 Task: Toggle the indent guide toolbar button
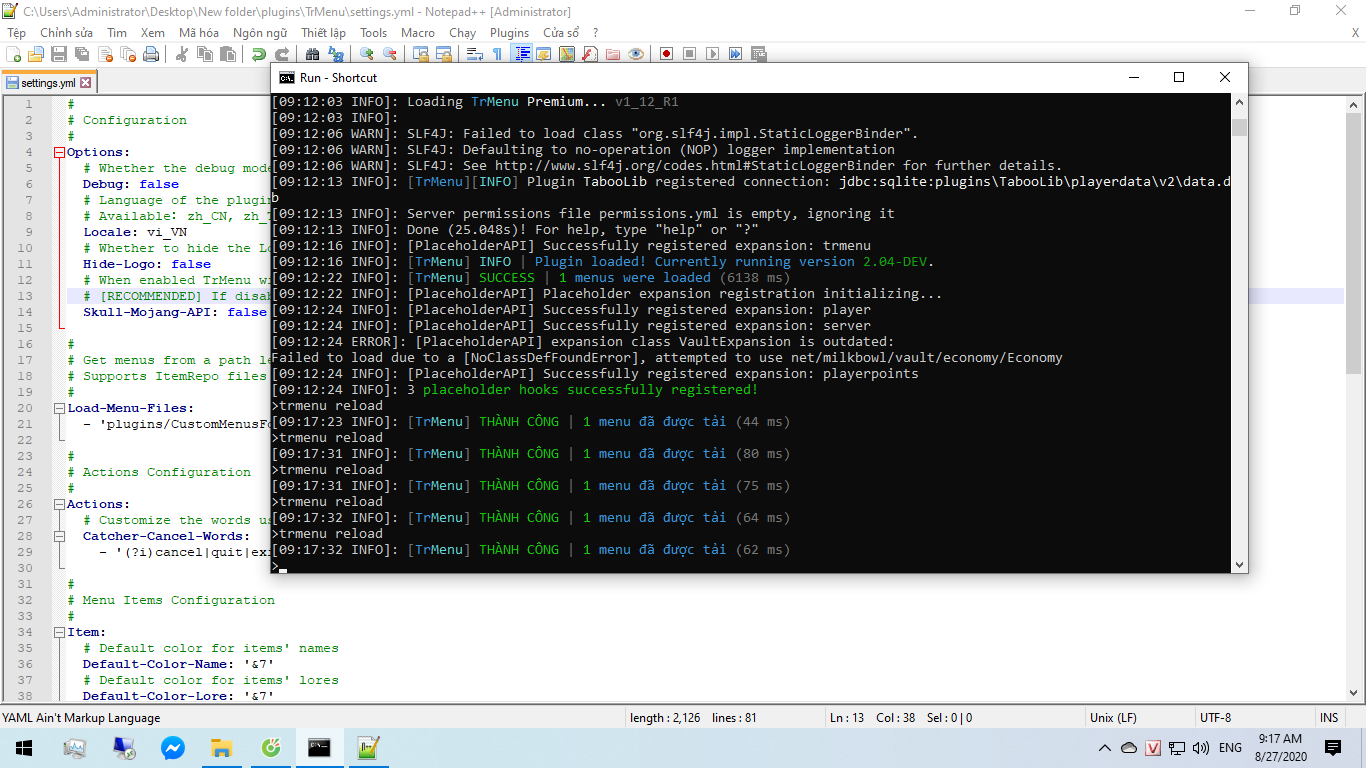click(x=521, y=54)
